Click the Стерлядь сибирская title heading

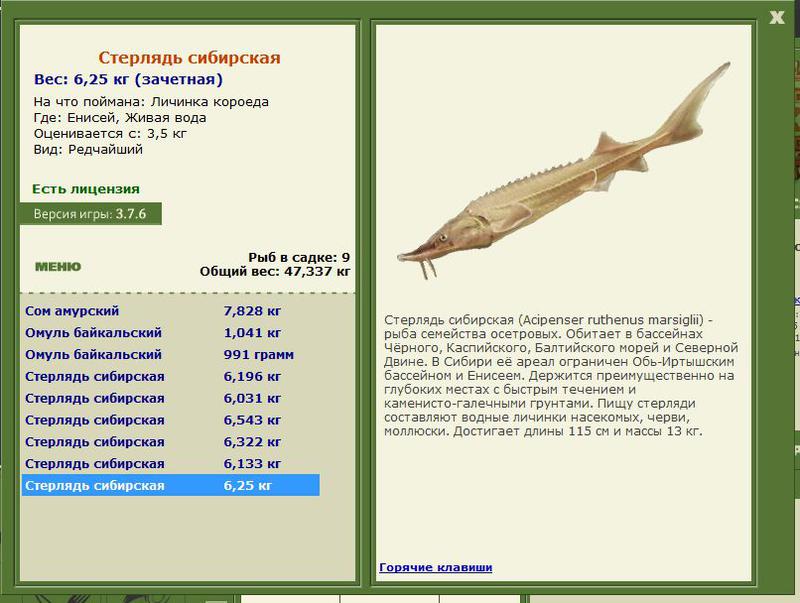coord(189,58)
